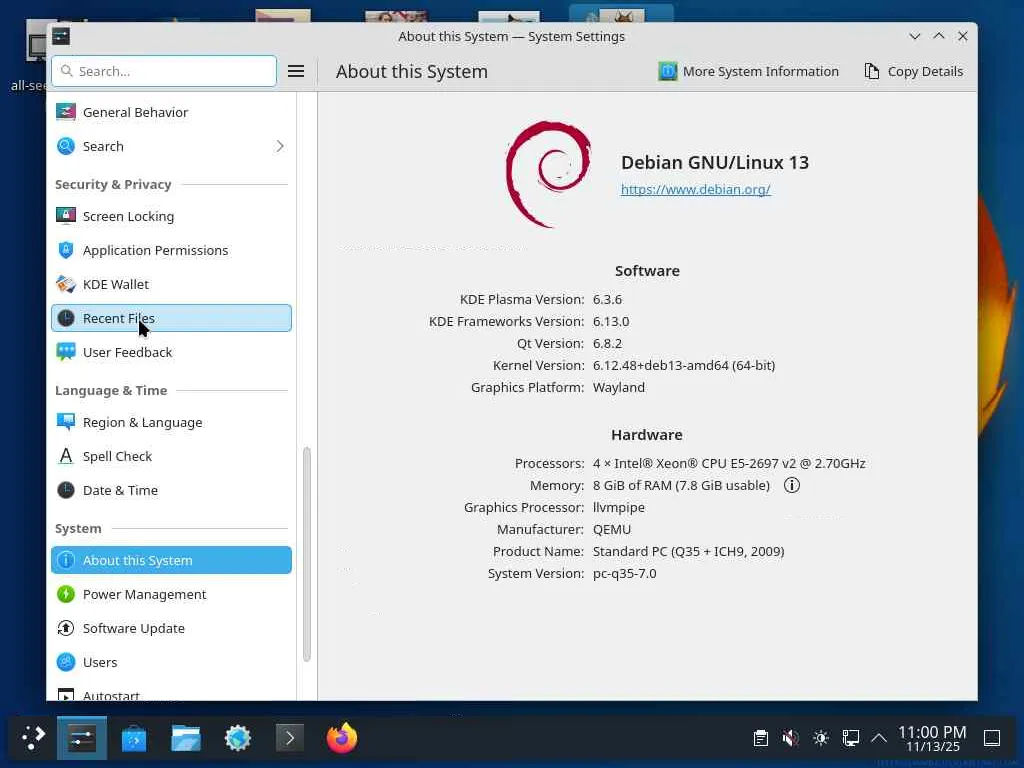1024x768 pixels.
Task: Click Copy Details button
Action: coord(914,71)
